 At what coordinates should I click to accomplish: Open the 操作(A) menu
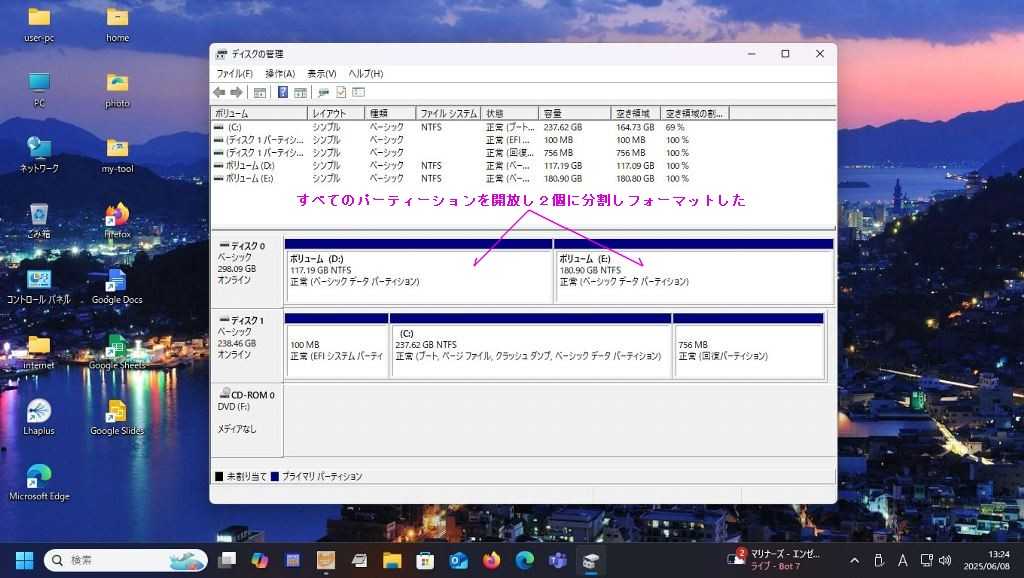click(x=279, y=74)
